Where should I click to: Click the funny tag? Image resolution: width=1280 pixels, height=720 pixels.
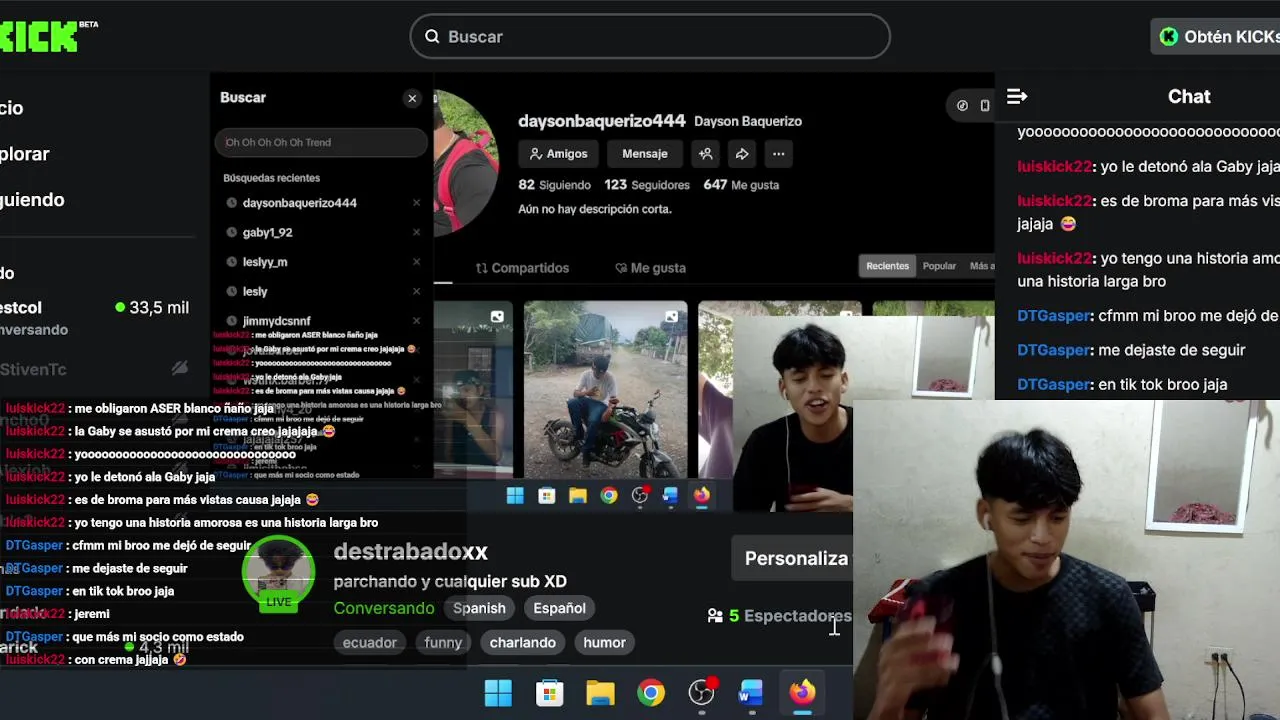[443, 643]
